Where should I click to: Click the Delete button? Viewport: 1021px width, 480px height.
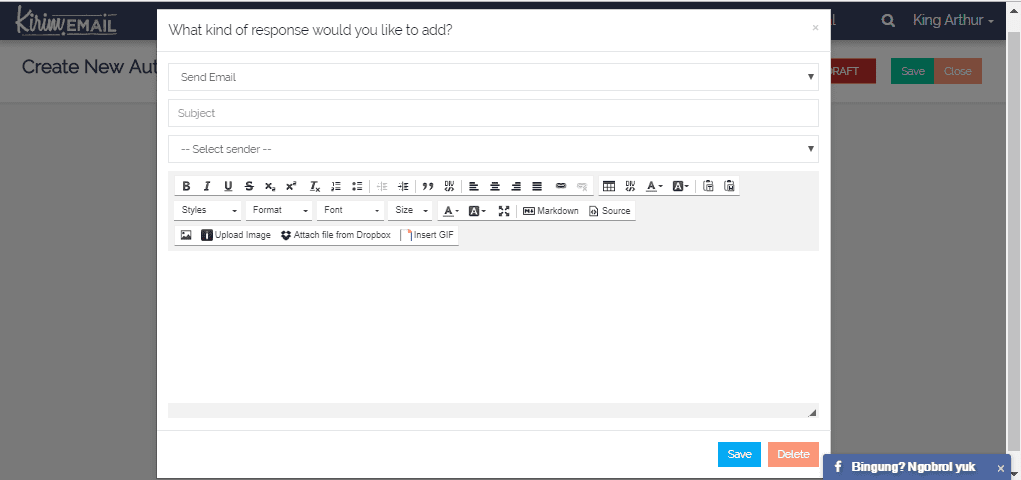point(793,454)
